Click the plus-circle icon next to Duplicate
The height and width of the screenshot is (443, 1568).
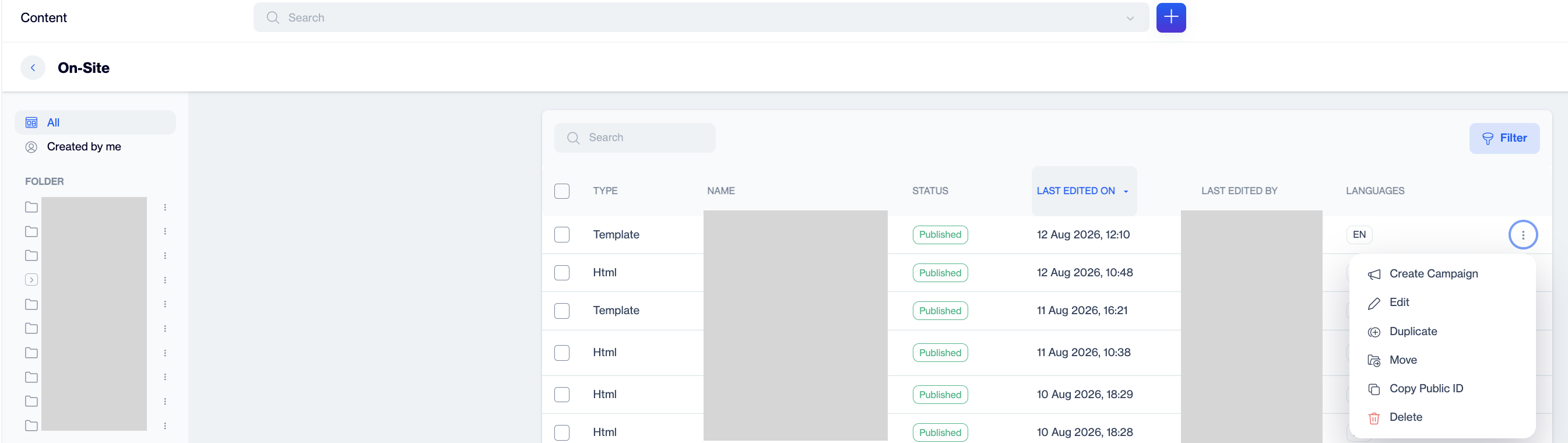[x=1374, y=332]
